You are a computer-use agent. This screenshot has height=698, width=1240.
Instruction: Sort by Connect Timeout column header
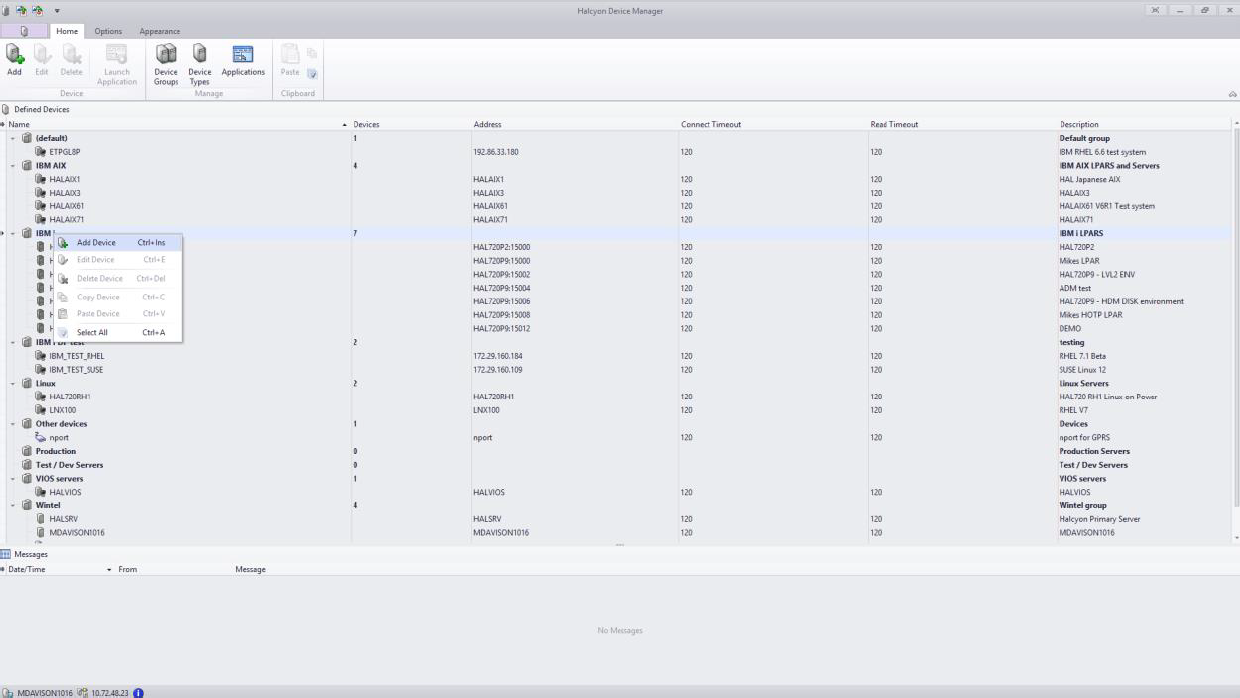click(711, 125)
